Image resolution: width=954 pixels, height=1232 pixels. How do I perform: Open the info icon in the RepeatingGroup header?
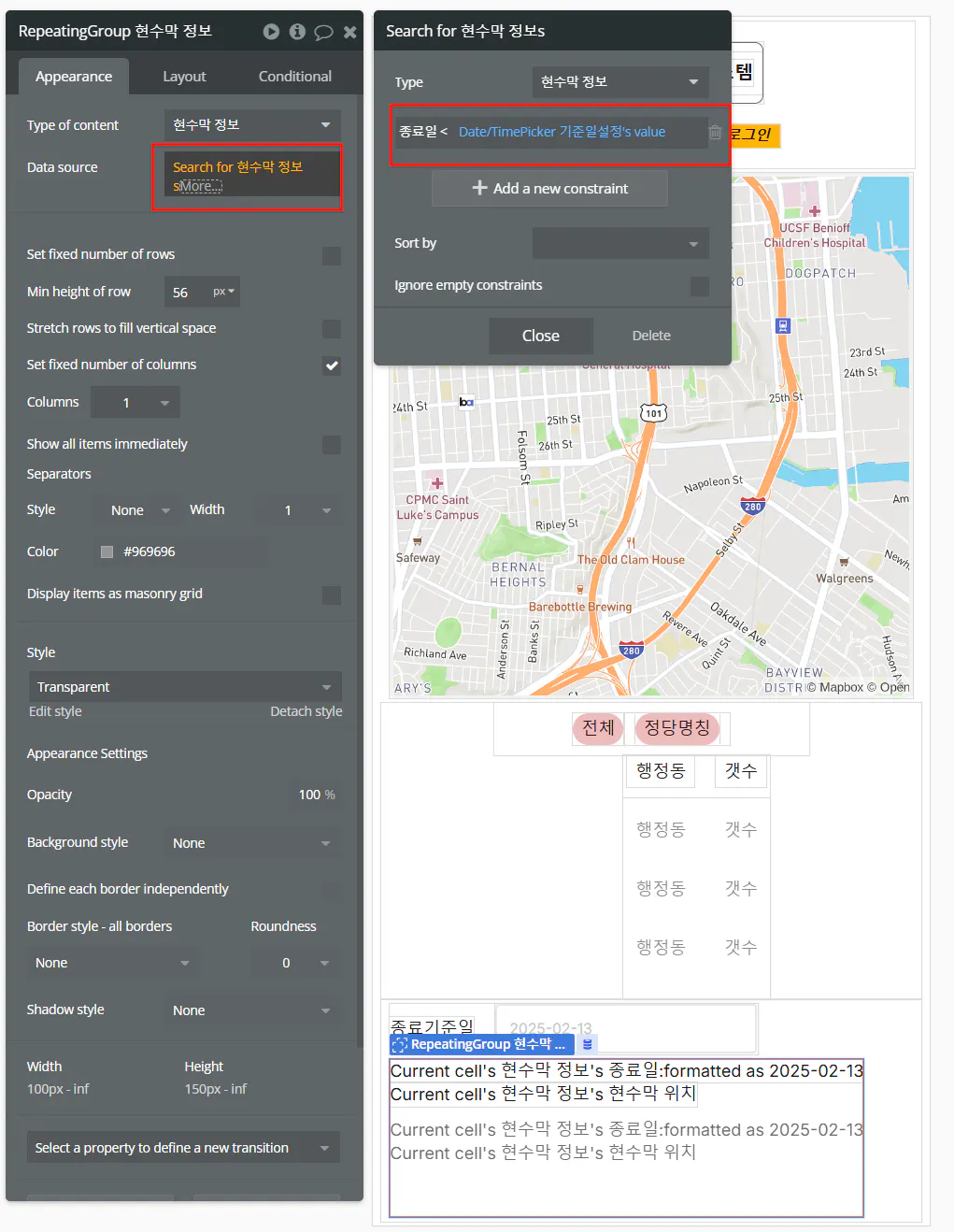(297, 31)
